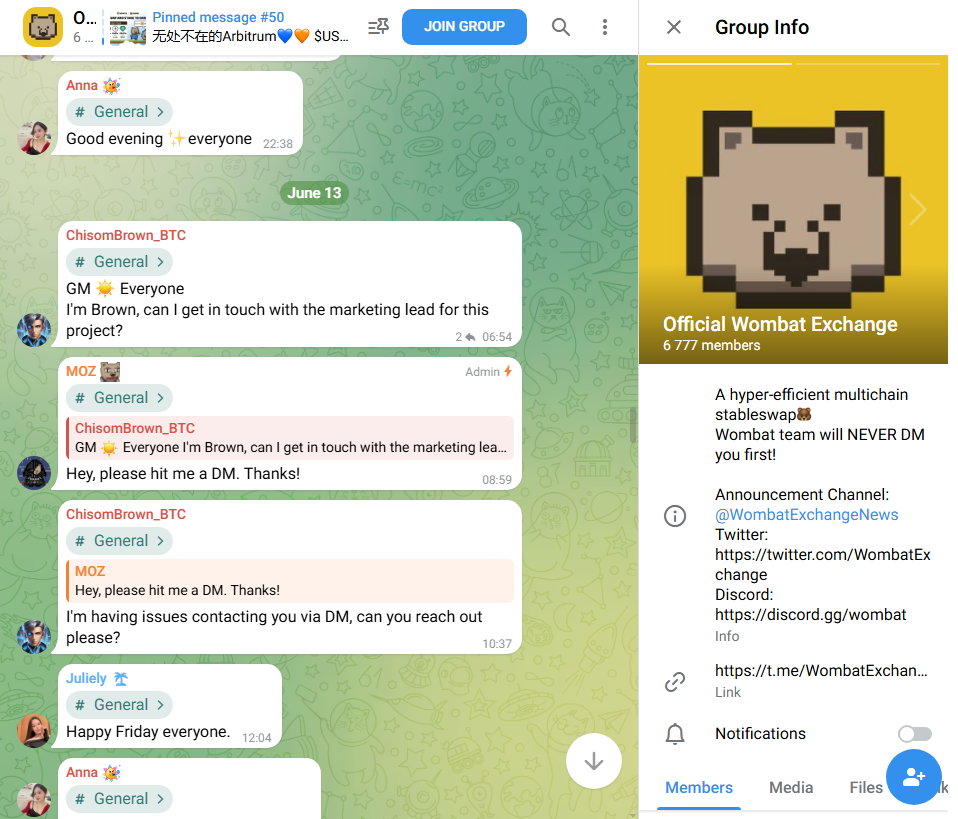This screenshot has height=819, width=958.
Task: Open Anna's avatar beside the bottom message
Action: (x=34, y=799)
